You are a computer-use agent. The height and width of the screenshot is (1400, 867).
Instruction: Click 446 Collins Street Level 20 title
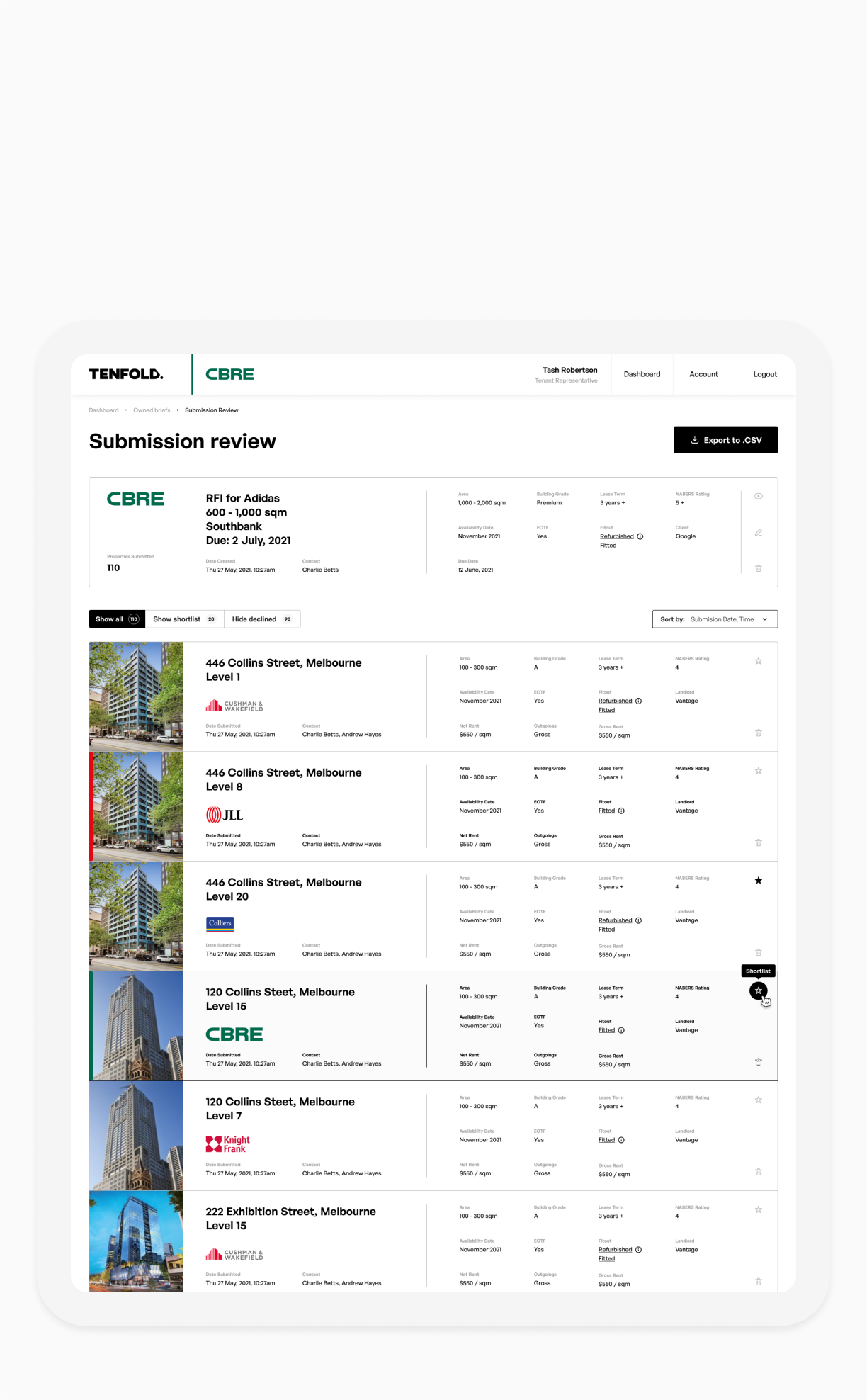pyautogui.click(x=283, y=889)
